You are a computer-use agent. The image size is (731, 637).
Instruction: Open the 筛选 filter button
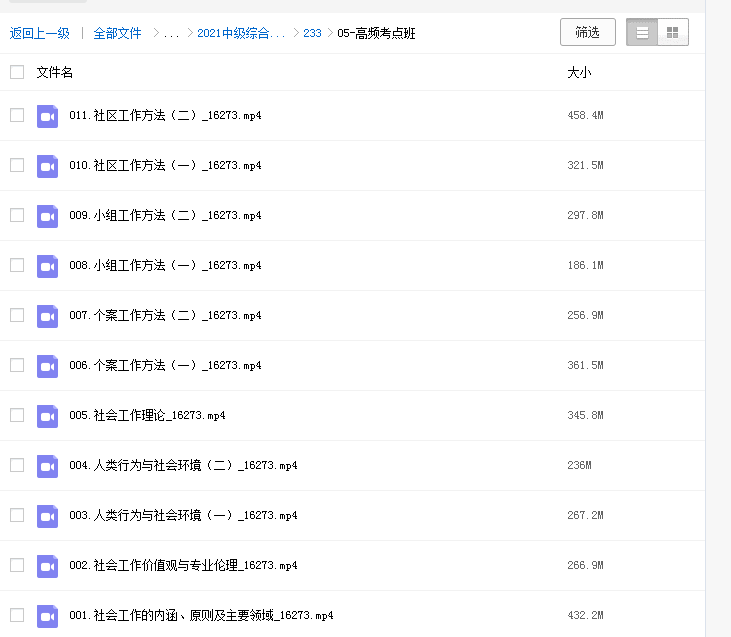click(x=587, y=32)
